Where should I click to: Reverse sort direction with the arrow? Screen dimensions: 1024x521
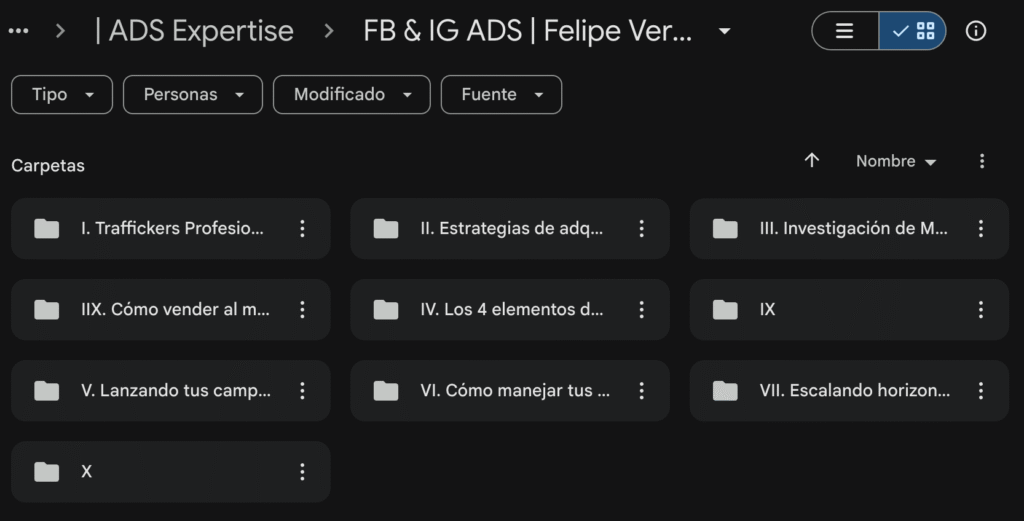pyautogui.click(x=812, y=161)
